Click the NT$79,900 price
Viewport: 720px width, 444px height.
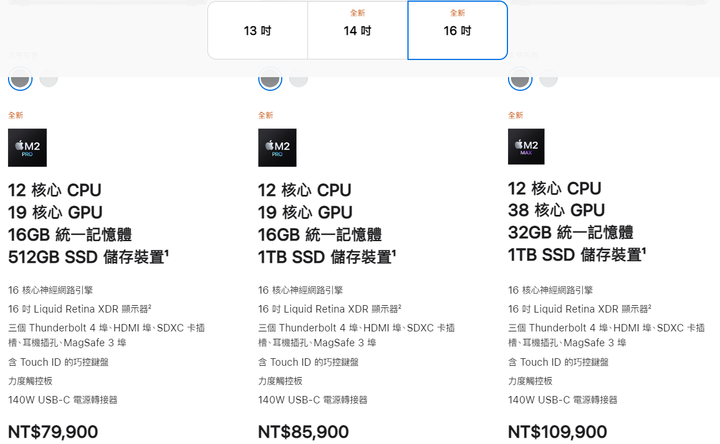click(53, 432)
